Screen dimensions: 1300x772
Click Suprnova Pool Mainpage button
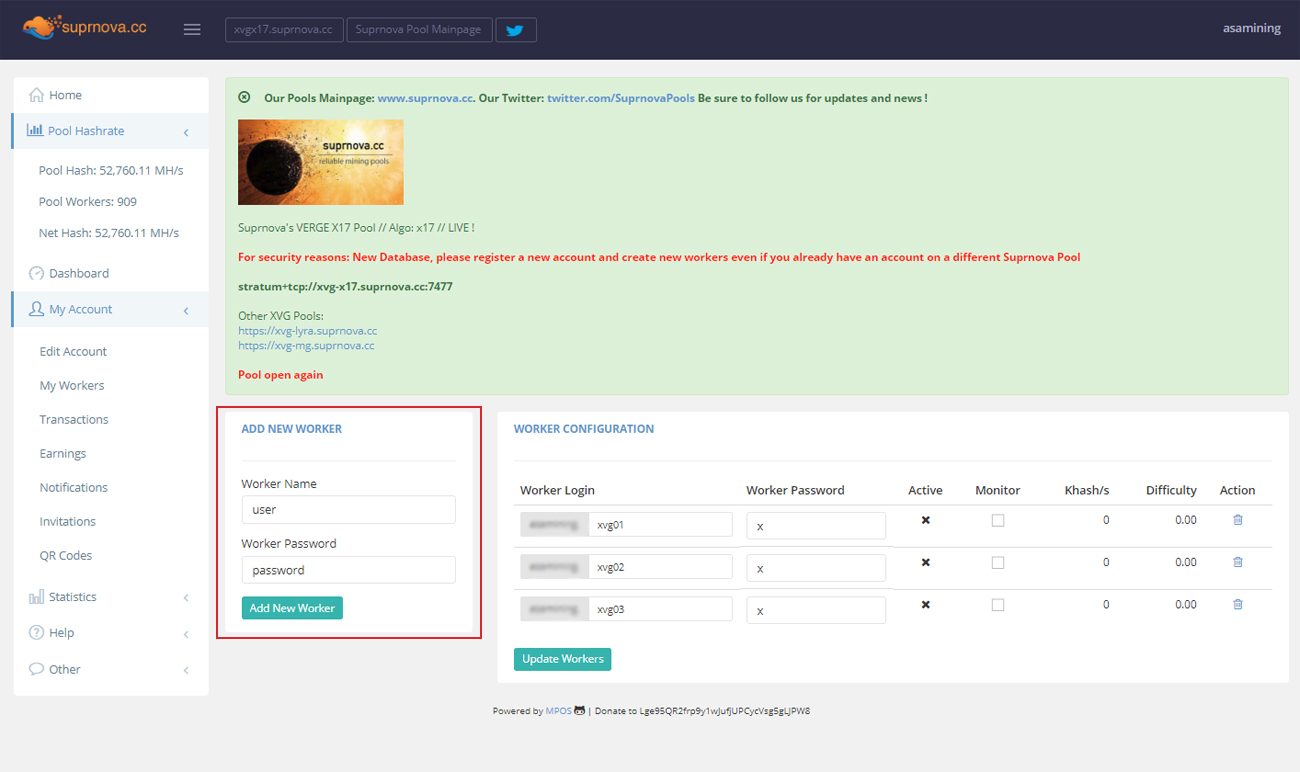(418, 30)
